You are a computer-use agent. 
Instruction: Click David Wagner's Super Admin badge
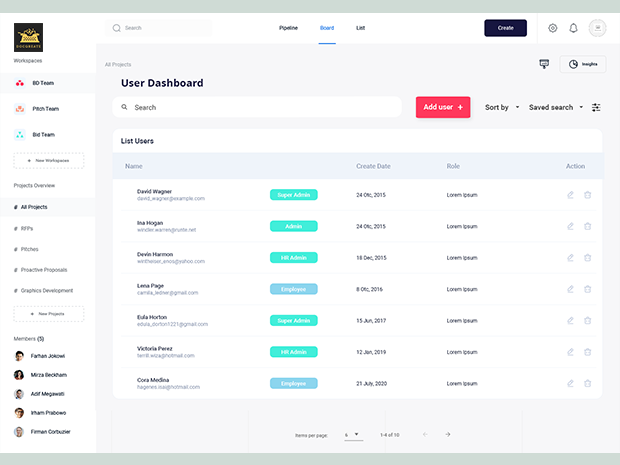click(x=293, y=195)
